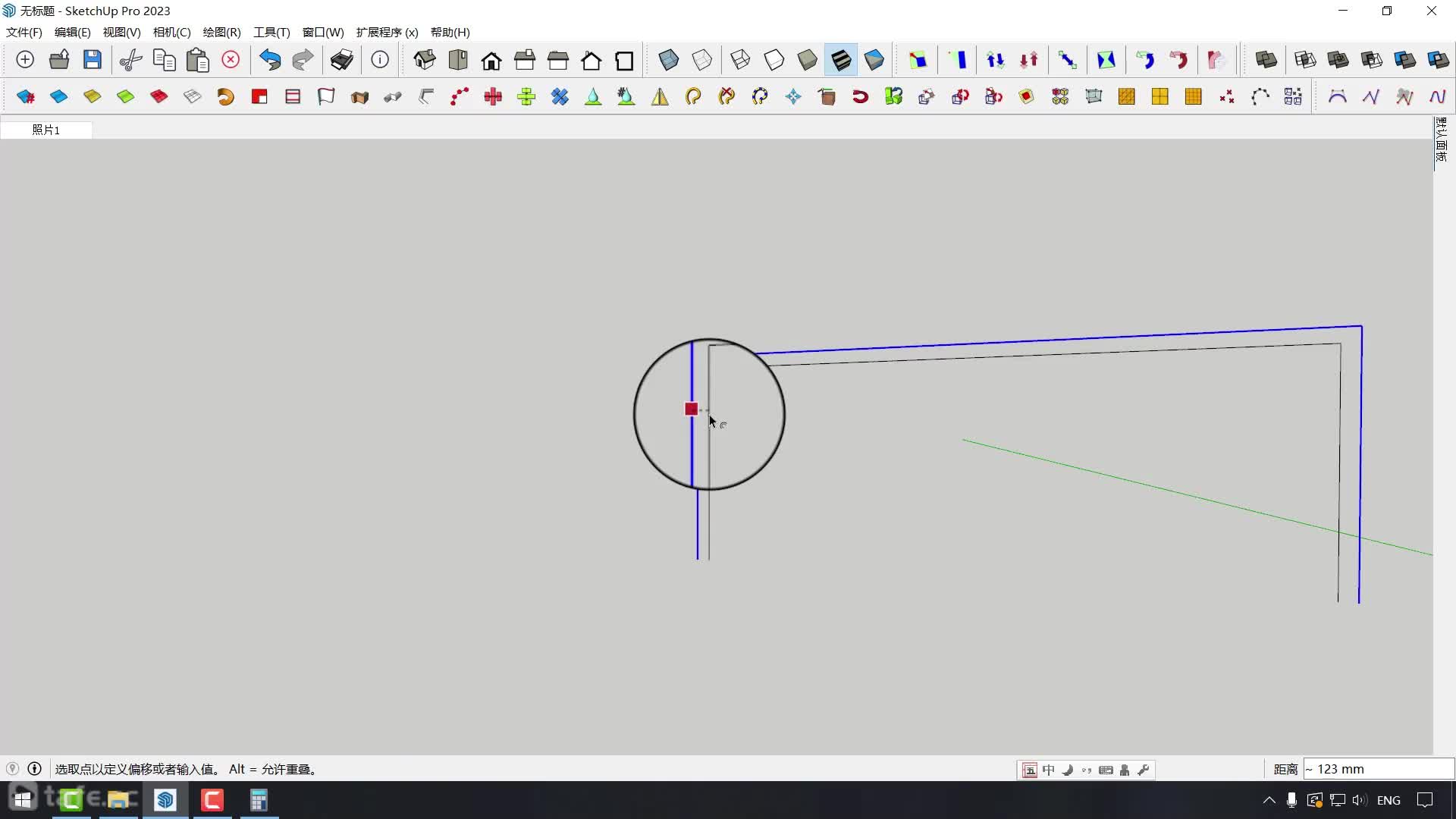Select the 照片1 scene tab

[46, 130]
